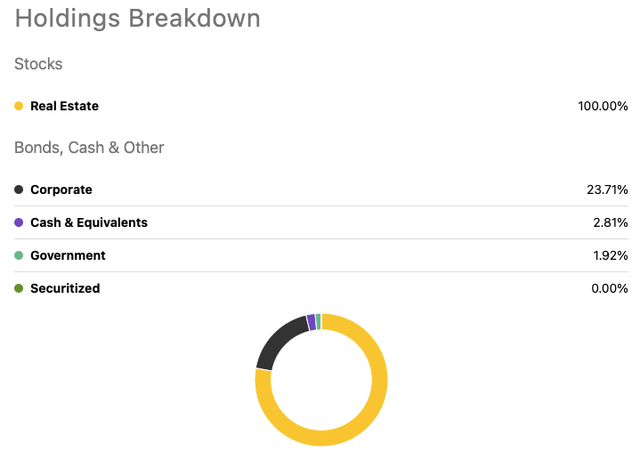This screenshot has width=640, height=460.
Task: Click the yellow Real Estate legend dot
Action: (x=18, y=106)
